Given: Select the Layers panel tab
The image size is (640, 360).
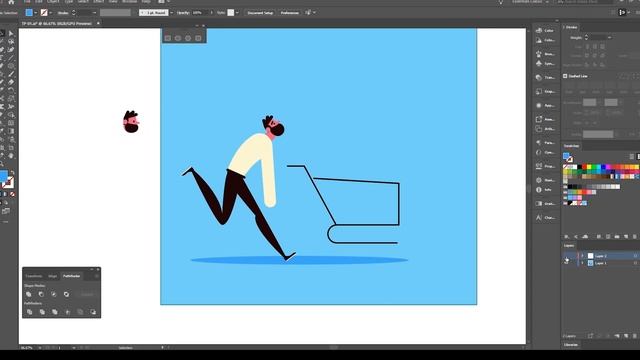Looking at the screenshot, I should (x=569, y=245).
